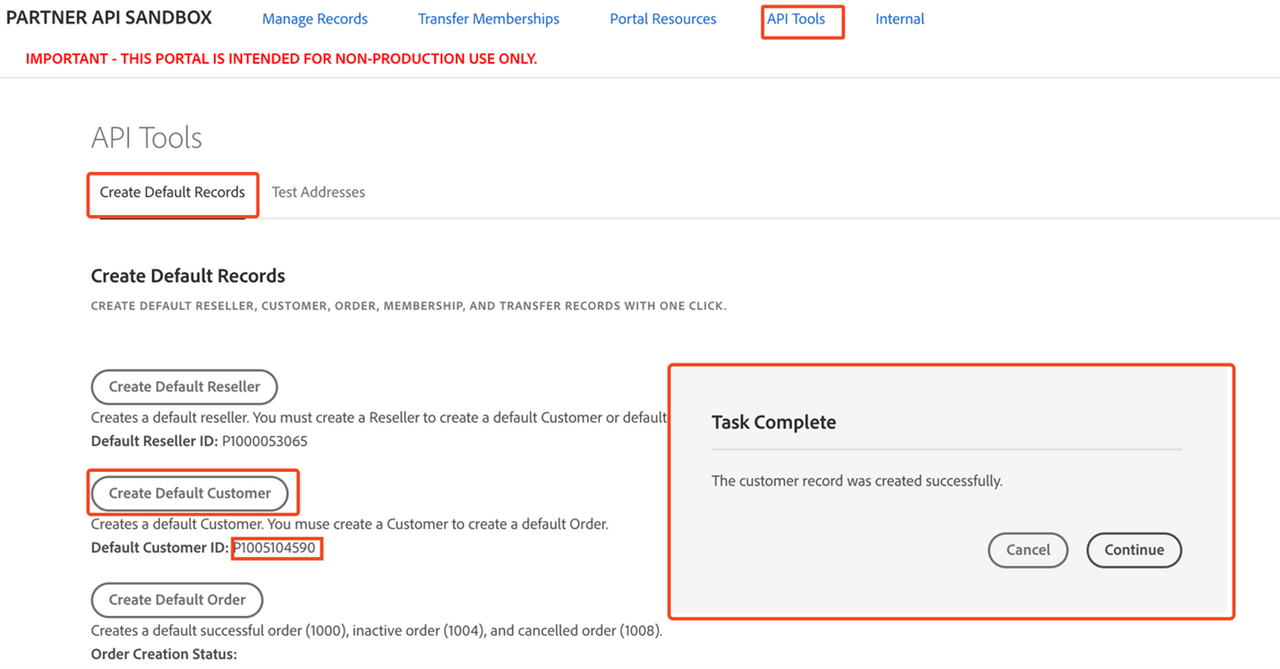Switch to the Test Addresses tab

(318, 192)
